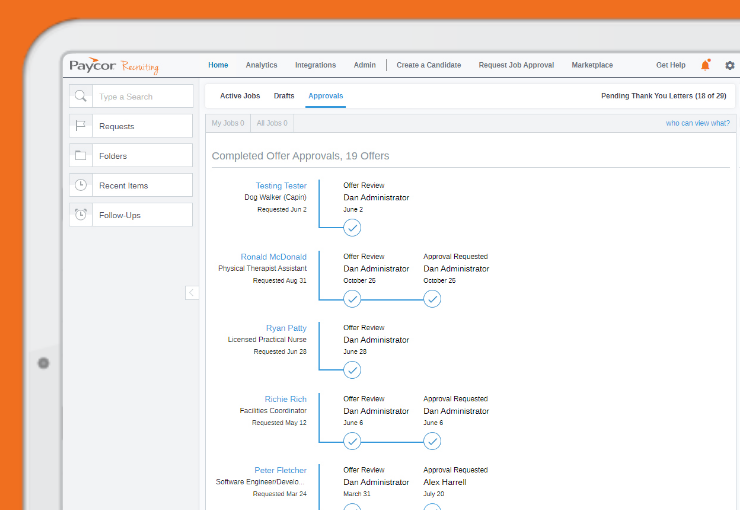Click the who can view what link
Viewport: 740px width, 510px height.
698,123
